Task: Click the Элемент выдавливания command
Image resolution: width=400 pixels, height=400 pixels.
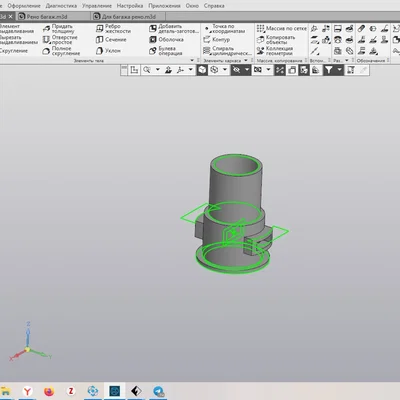Action: [17, 29]
